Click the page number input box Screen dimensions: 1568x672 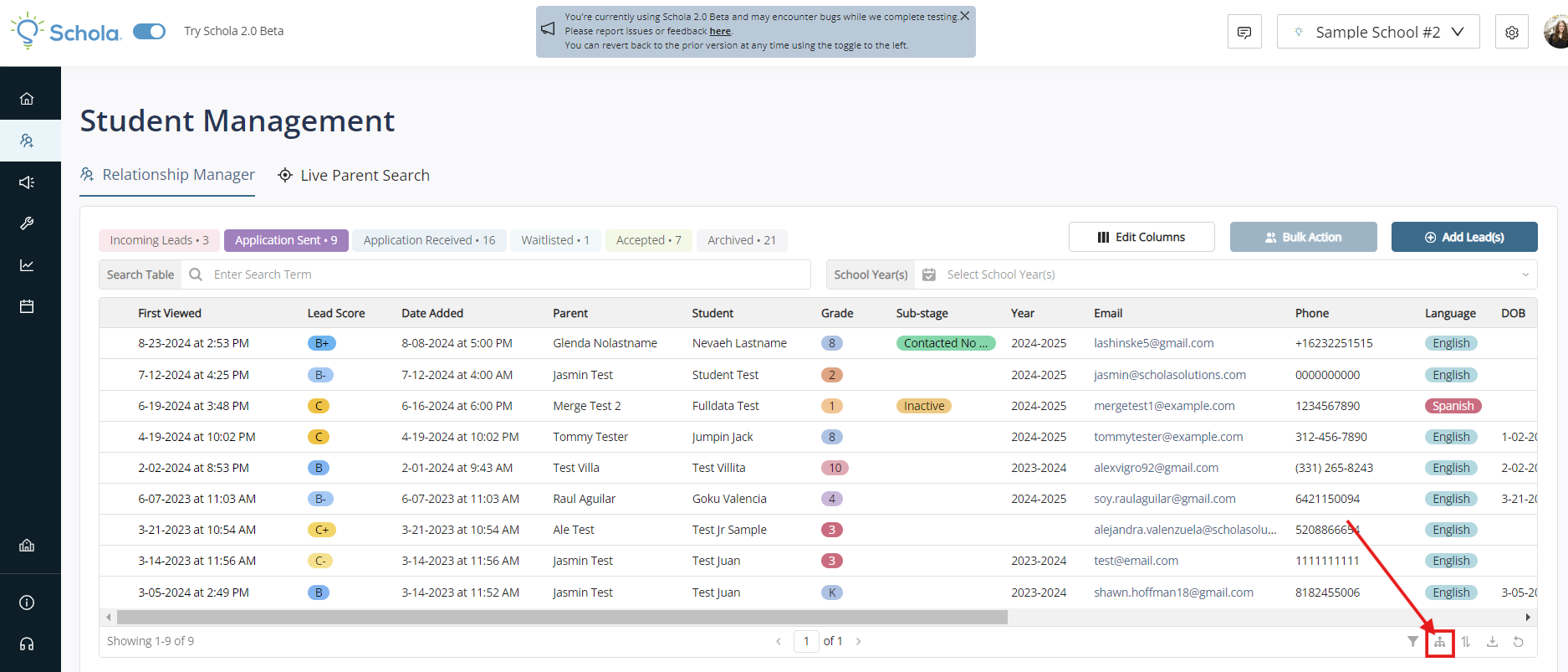[806, 641]
